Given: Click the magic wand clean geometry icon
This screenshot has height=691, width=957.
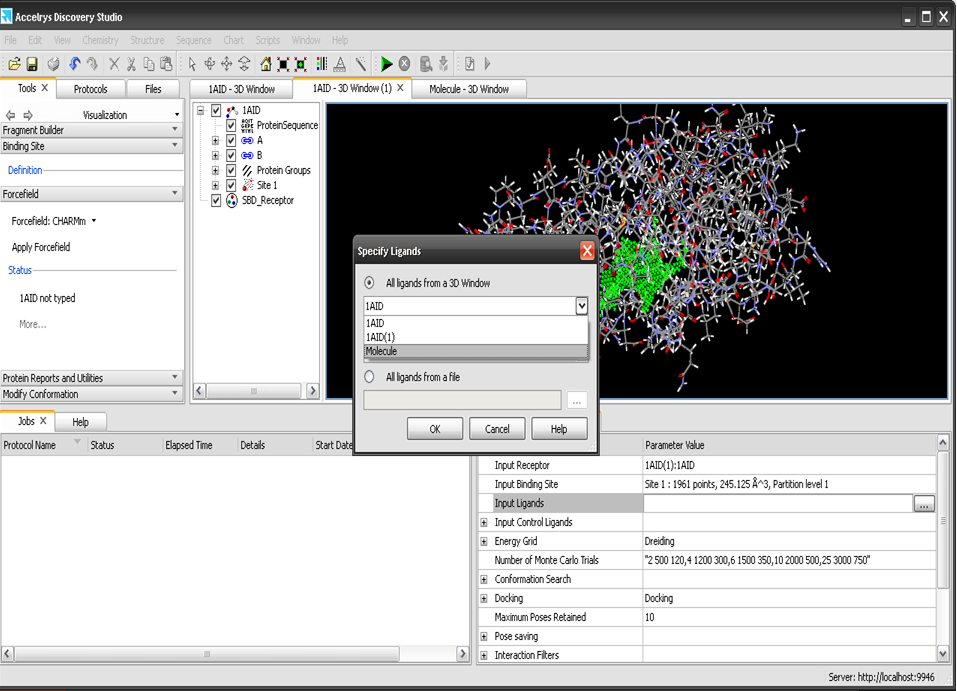Looking at the screenshot, I should 361,64.
